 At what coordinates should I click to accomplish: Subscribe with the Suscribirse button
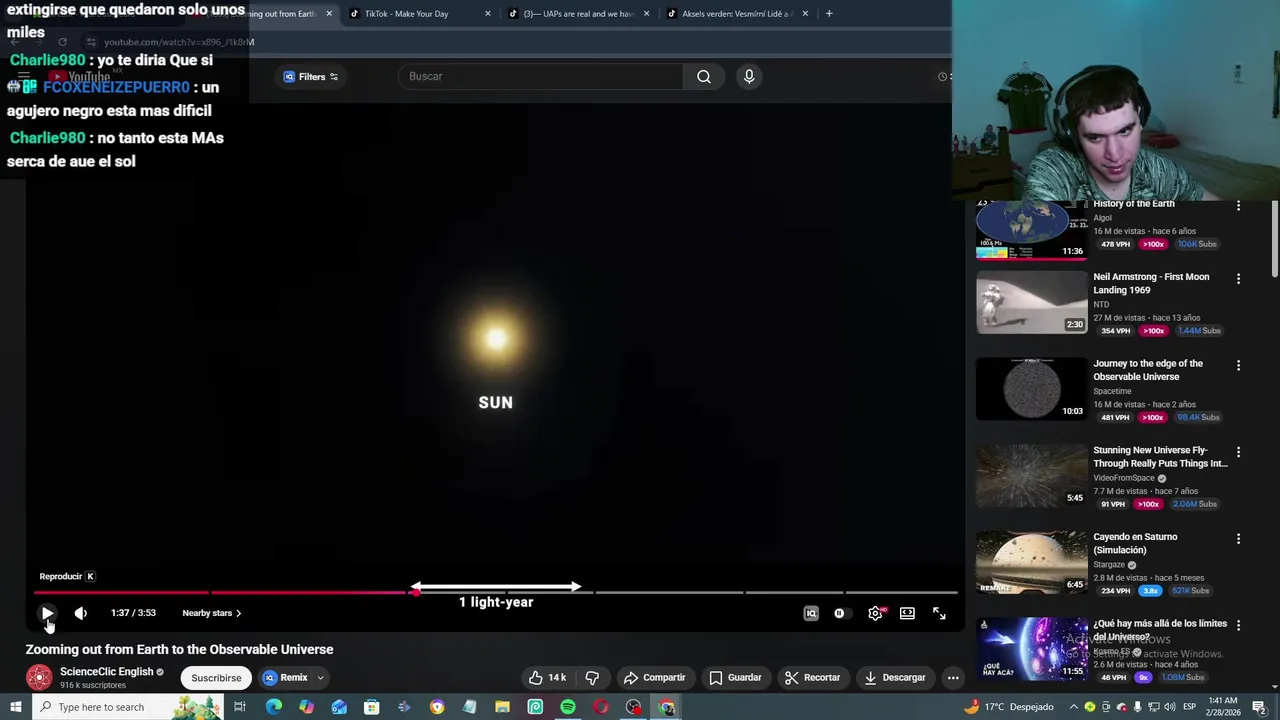point(216,678)
